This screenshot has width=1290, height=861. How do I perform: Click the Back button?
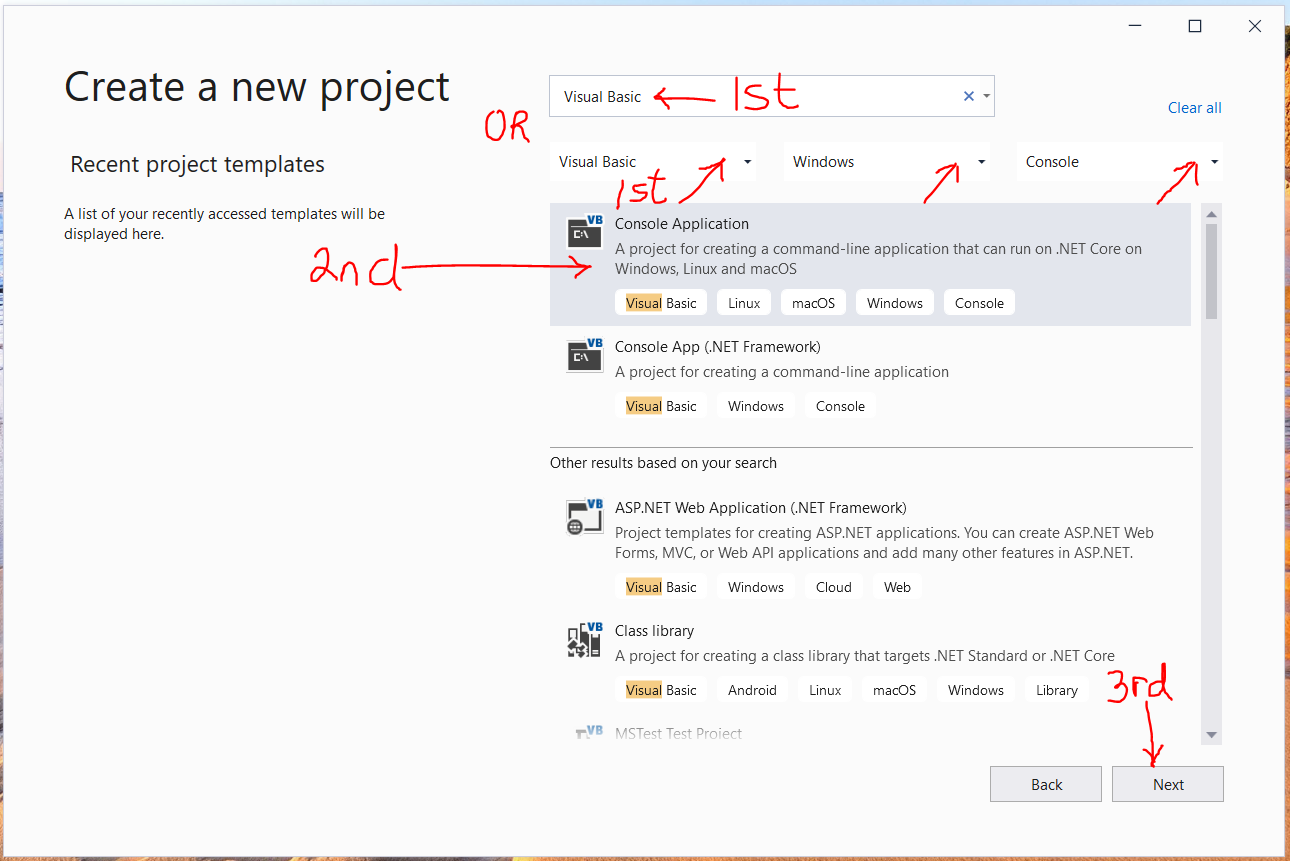click(x=1046, y=784)
